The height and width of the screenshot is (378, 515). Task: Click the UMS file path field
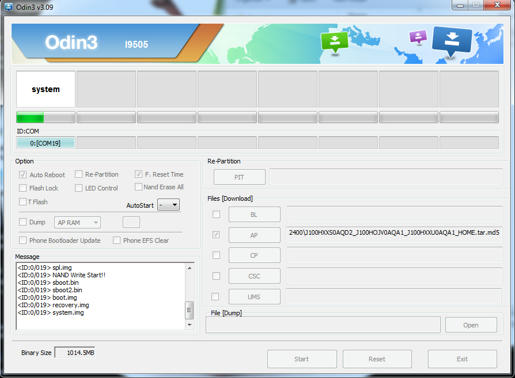tap(394, 297)
